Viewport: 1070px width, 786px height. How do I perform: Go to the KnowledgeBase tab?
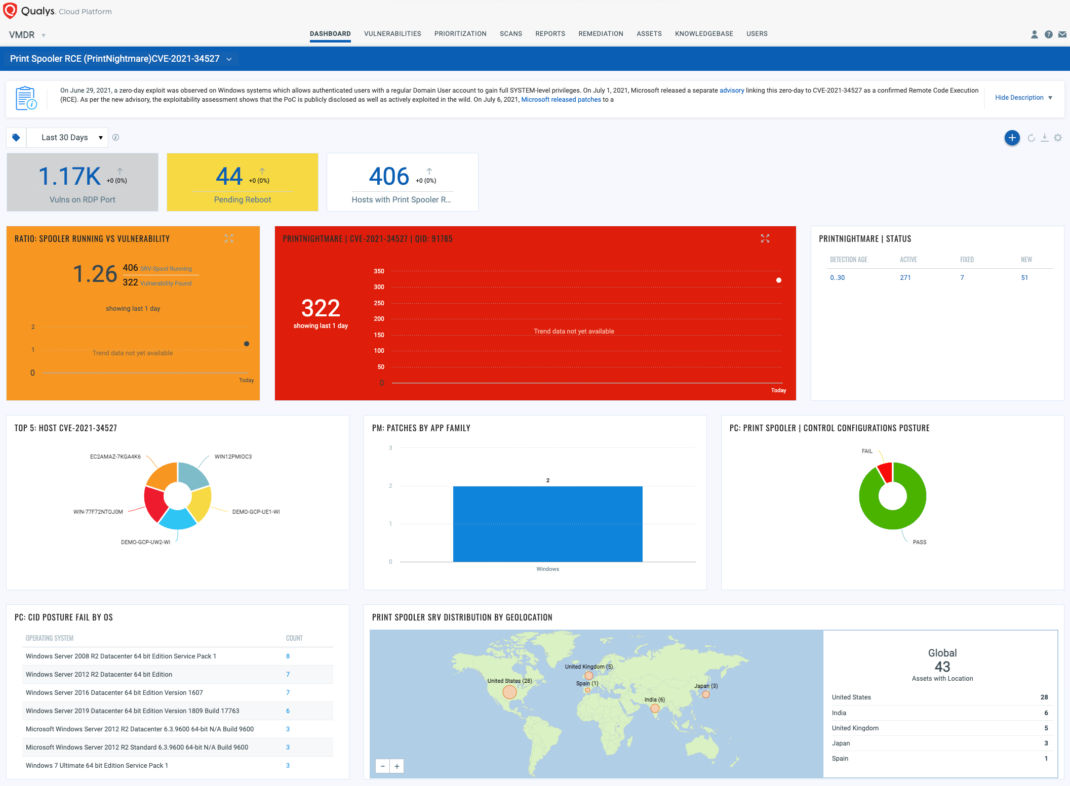pyautogui.click(x=704, y=33)
